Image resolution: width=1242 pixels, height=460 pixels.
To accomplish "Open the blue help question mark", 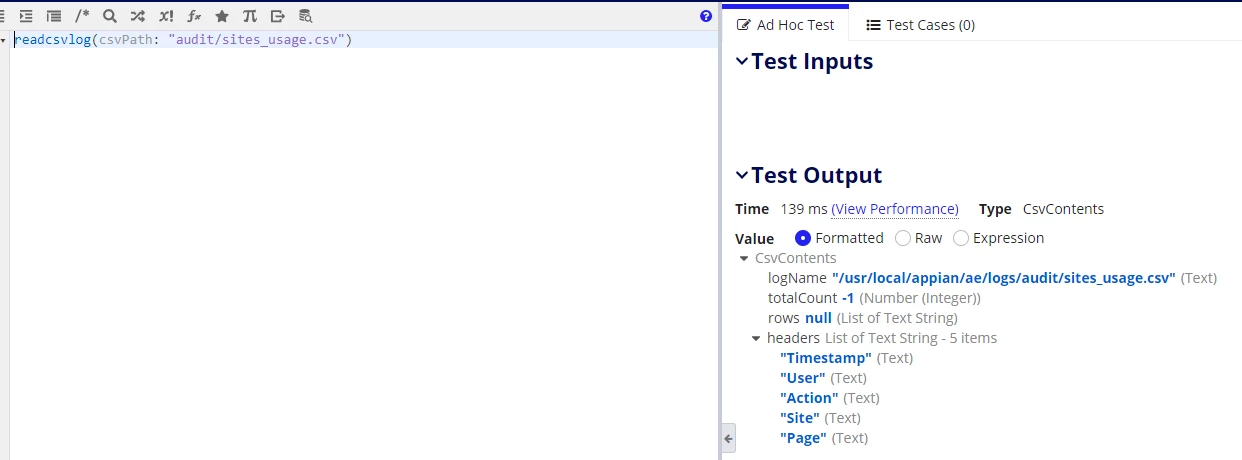I will point(706,16).
